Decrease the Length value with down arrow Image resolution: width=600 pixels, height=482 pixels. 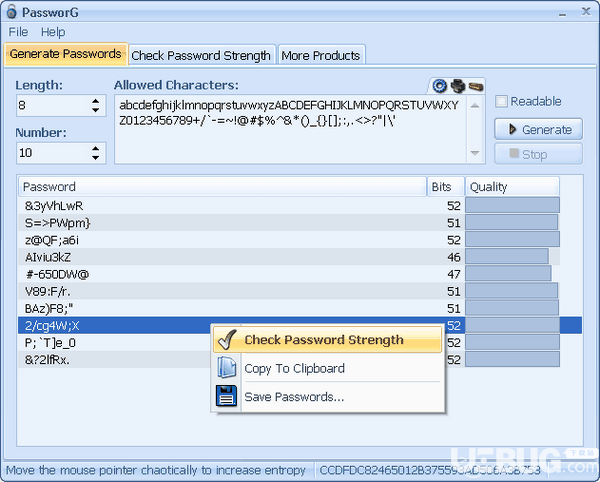click(96, 110)
